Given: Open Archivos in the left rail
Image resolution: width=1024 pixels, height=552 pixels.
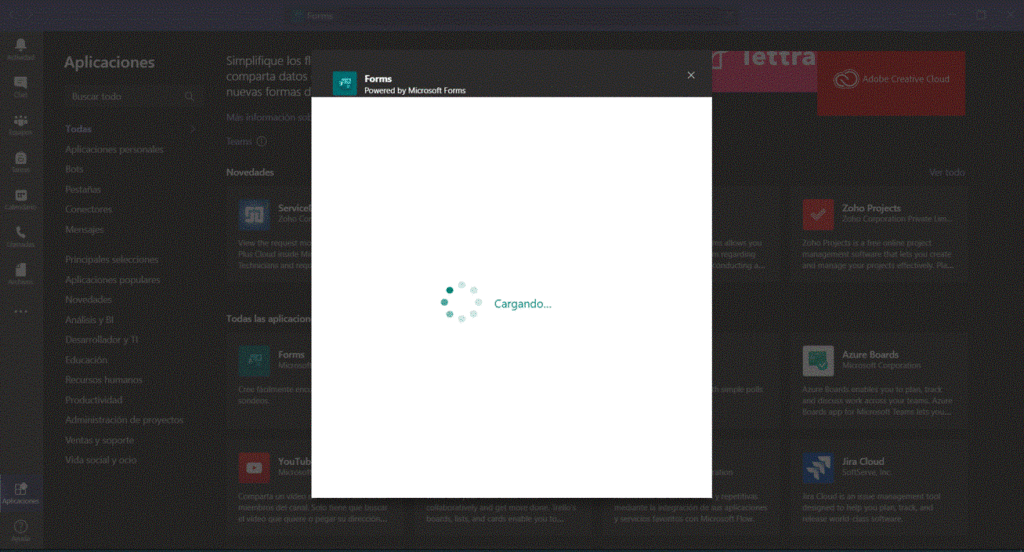Looking at the screenshot, I should click(20, 272).
